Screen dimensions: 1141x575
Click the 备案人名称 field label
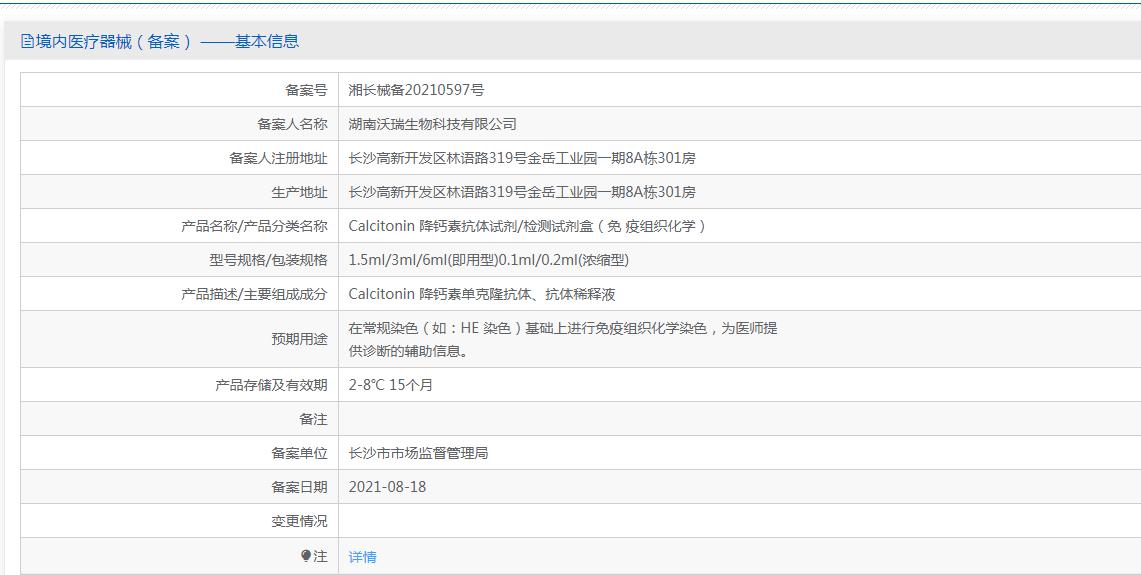tap(292, 124)
